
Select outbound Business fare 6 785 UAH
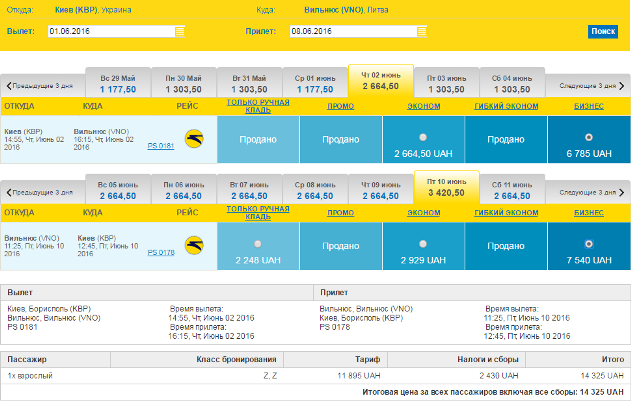point(587,136)
